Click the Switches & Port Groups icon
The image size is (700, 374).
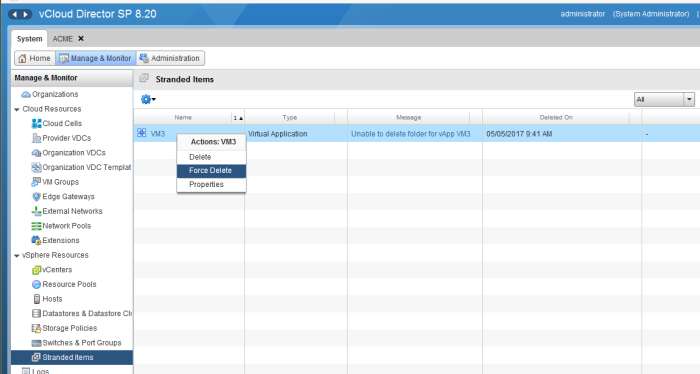pyautogui.click(x=37, y=343)
